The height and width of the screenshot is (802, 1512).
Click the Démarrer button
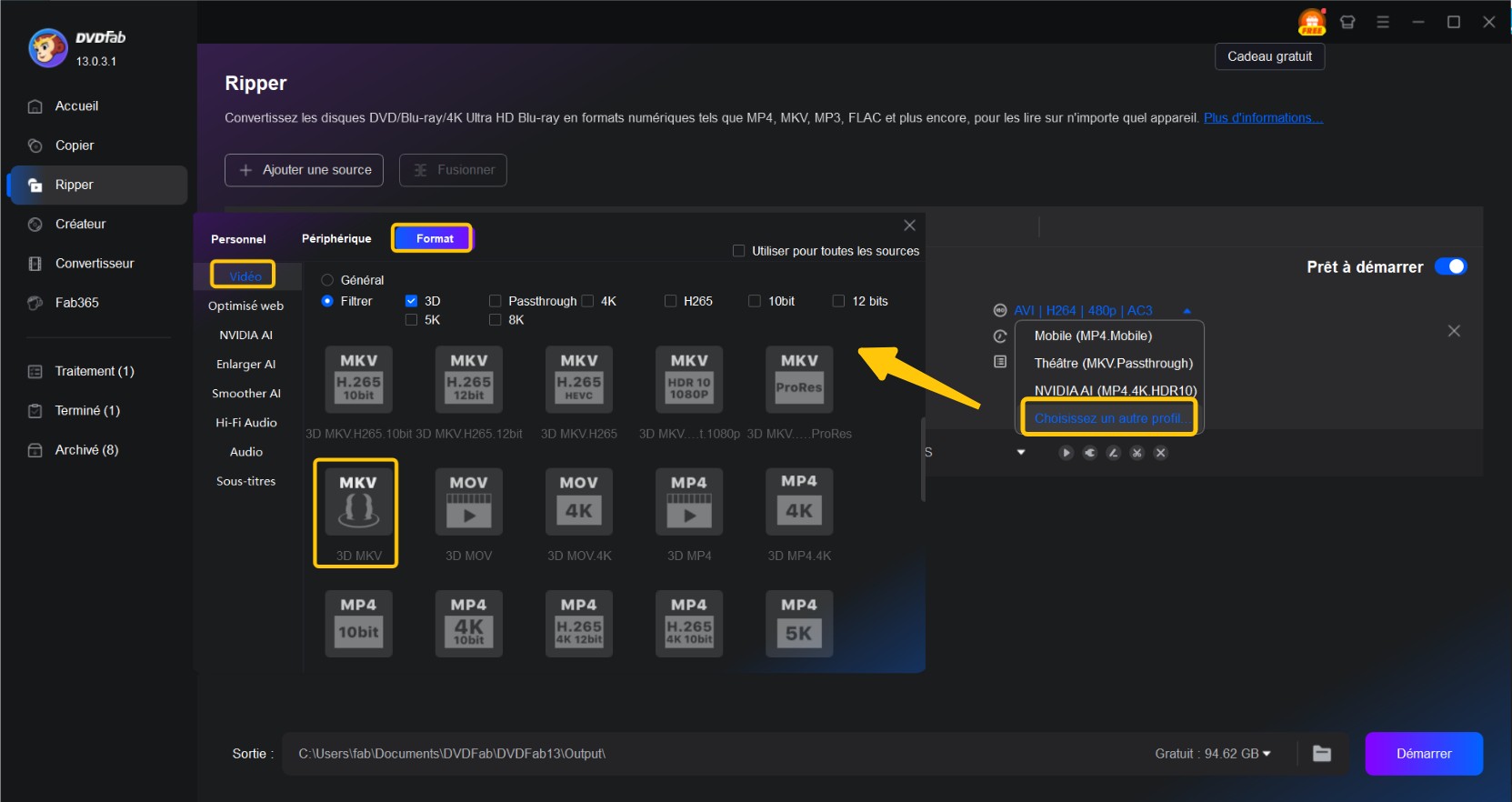1424,754
